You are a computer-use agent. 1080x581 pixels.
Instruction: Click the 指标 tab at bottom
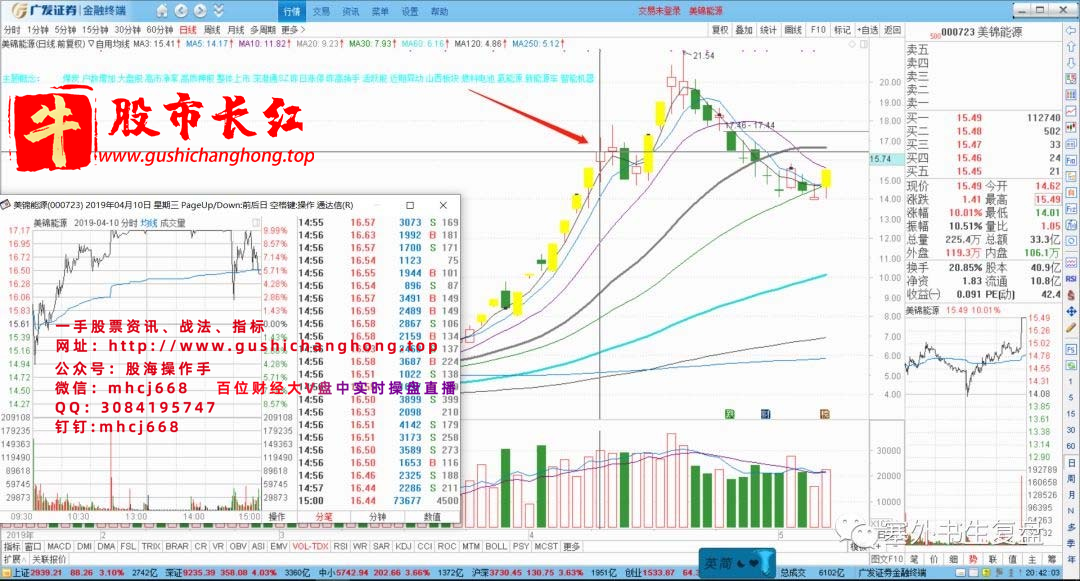pyautogui.click(x=12, y=546)
